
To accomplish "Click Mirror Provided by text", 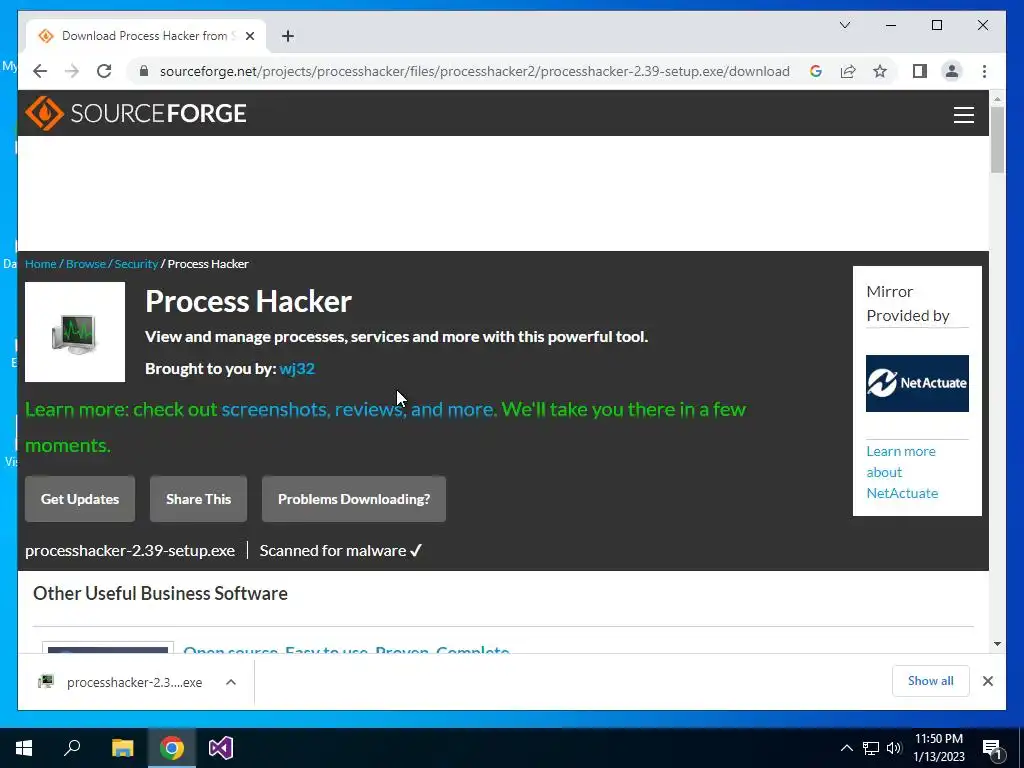I will [908, 304].
